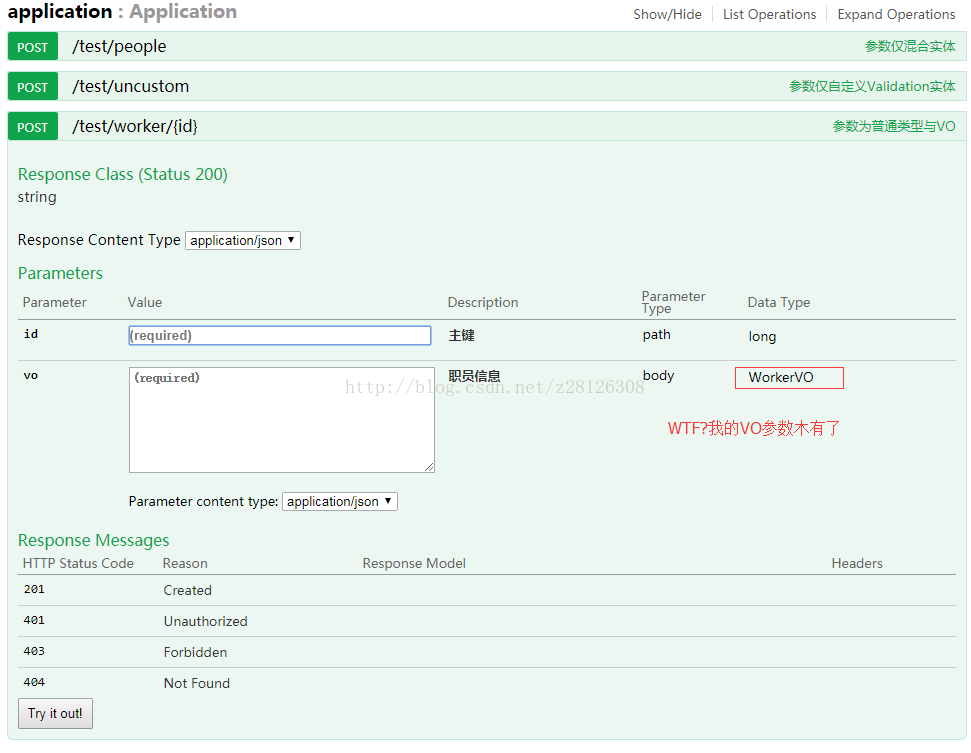Click the 201 status code cell
Viewport: 971px width, 753px height.
(x=34, y=589)
